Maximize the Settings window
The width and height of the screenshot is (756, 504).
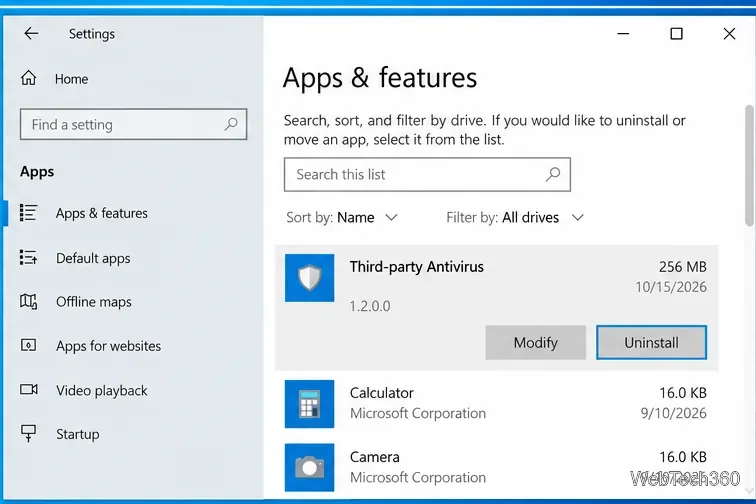pyautogui.click(x=676, y=34)
